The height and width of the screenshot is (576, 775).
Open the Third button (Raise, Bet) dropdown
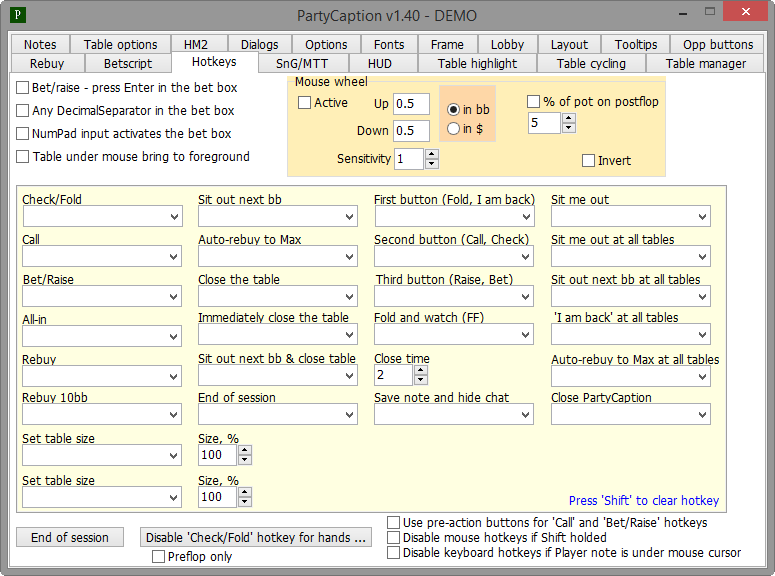pyautogui.click(x=454, y=297)
